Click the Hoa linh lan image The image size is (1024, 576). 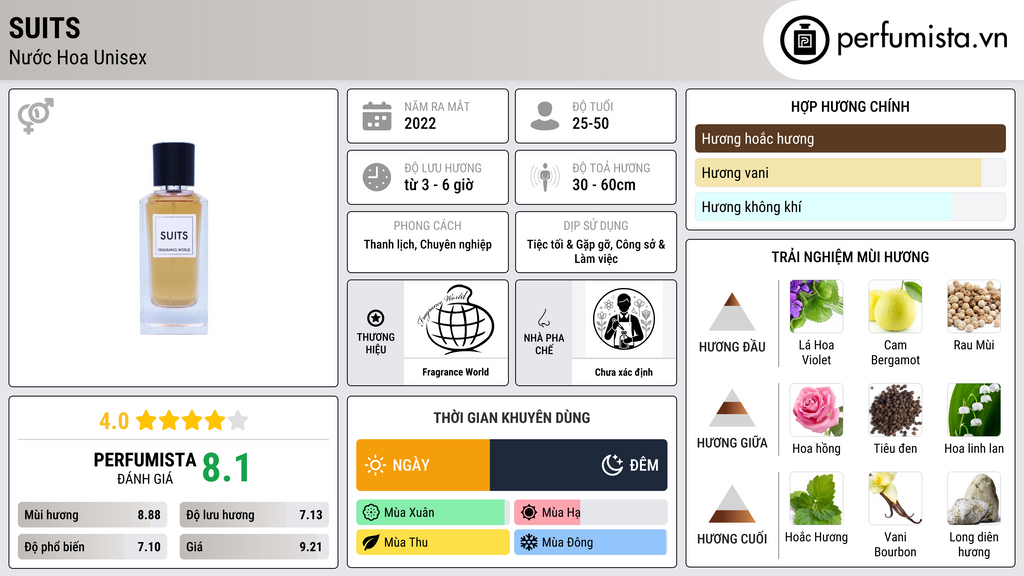[x=974, y=409]
